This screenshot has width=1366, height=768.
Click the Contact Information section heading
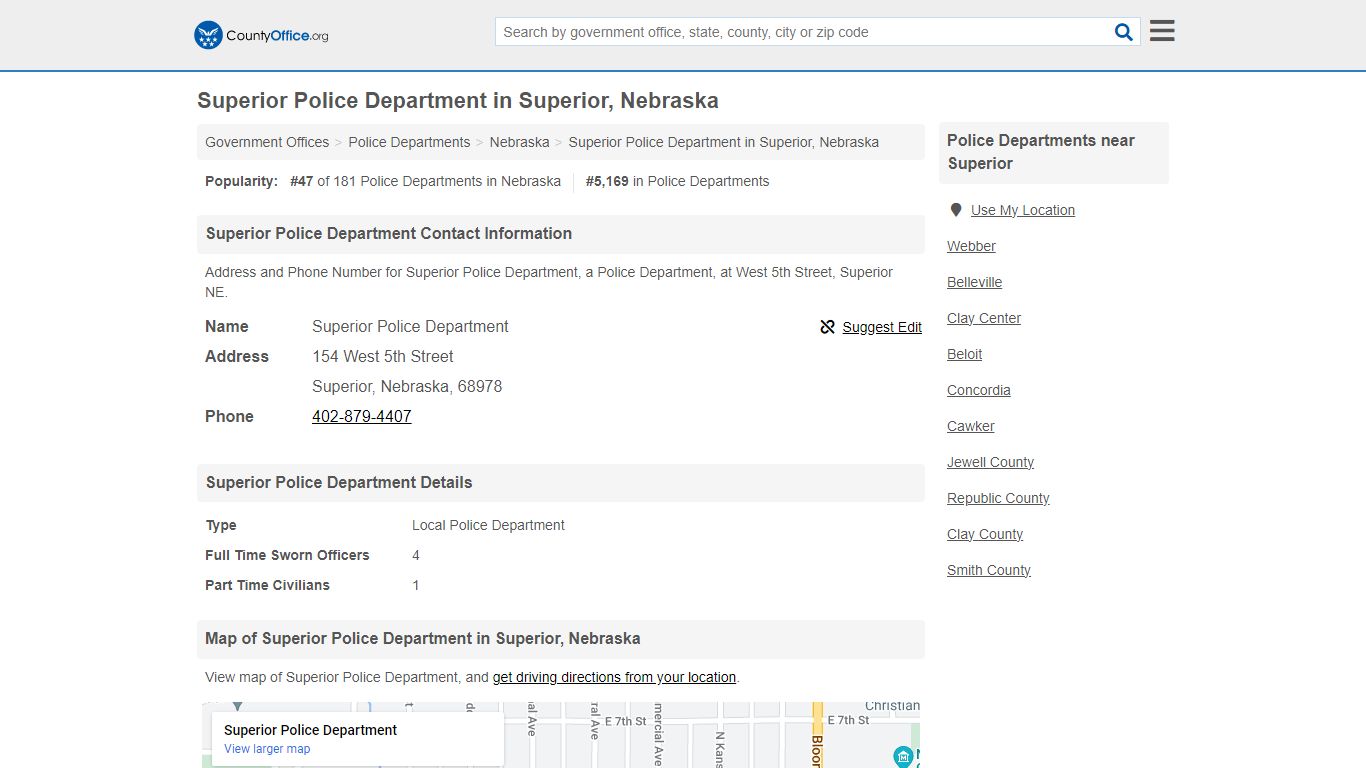[389, 233]
